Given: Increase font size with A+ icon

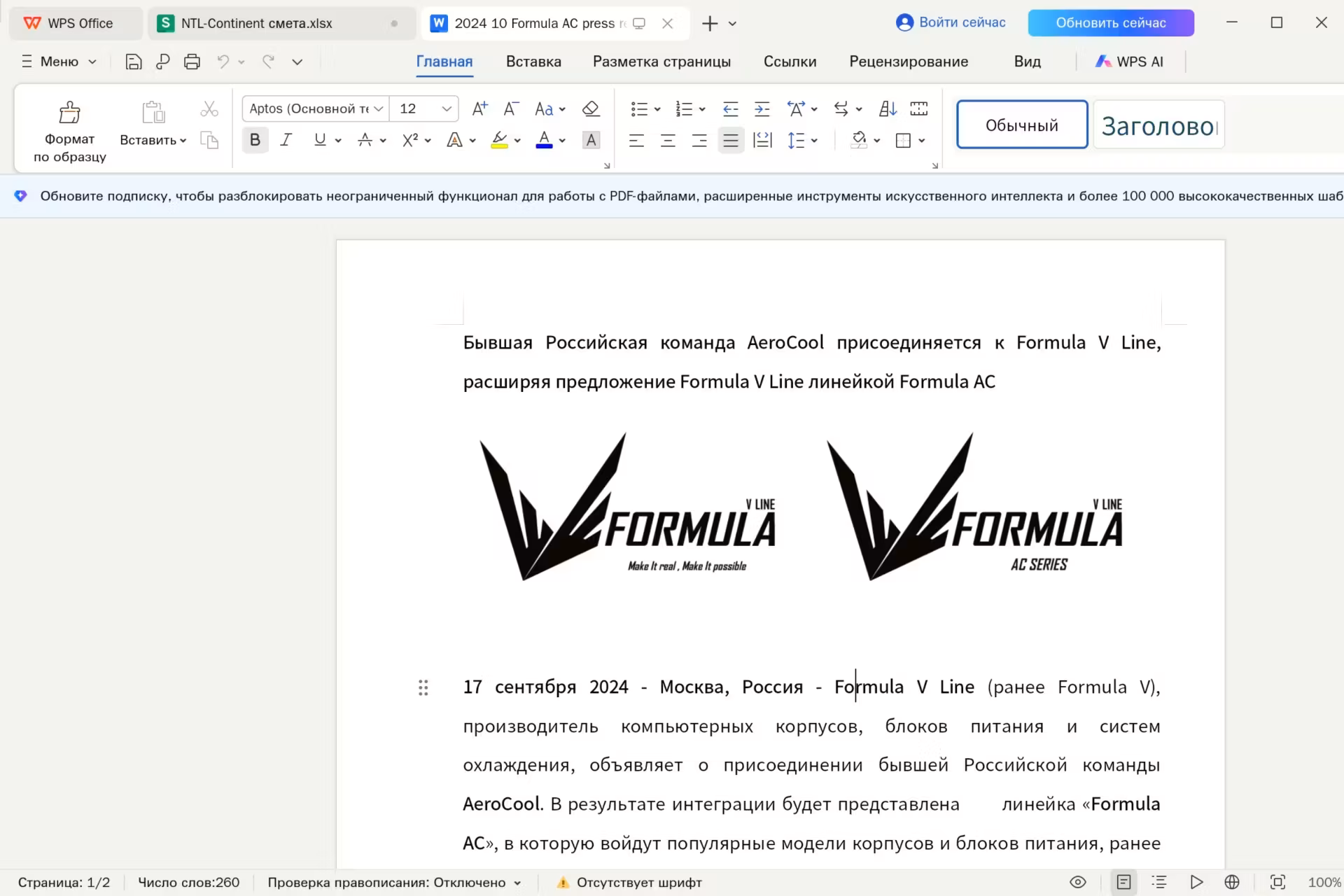Looking at the screenshot, I should coord(480,108).
